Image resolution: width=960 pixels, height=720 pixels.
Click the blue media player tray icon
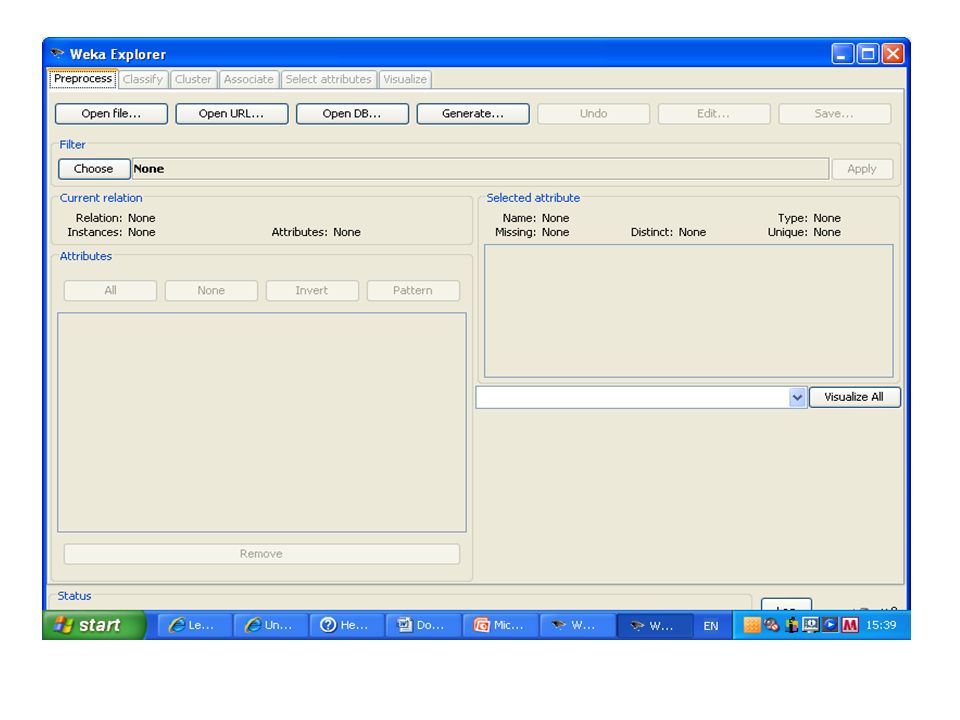[x=830, y=625]
